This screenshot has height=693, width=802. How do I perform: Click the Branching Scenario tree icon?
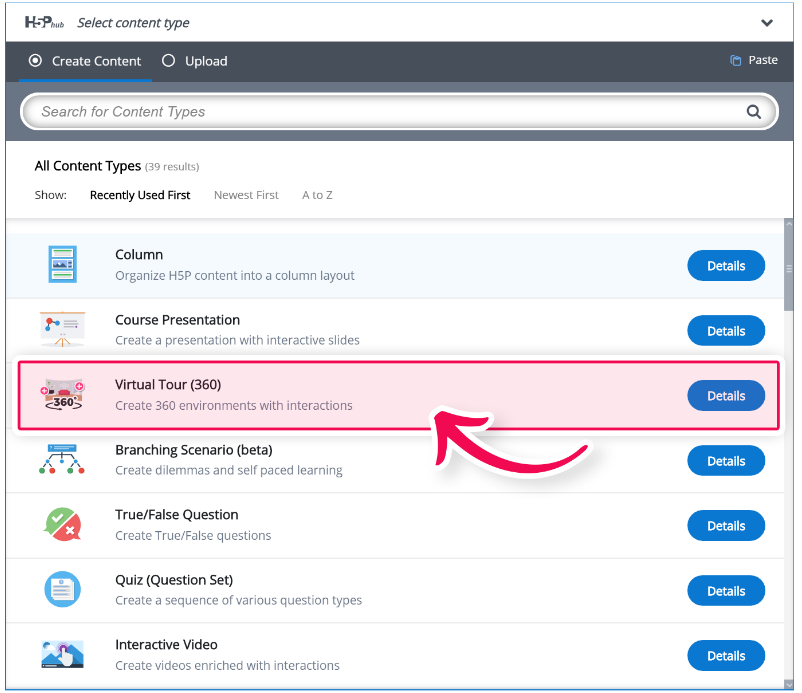point(62,459)
